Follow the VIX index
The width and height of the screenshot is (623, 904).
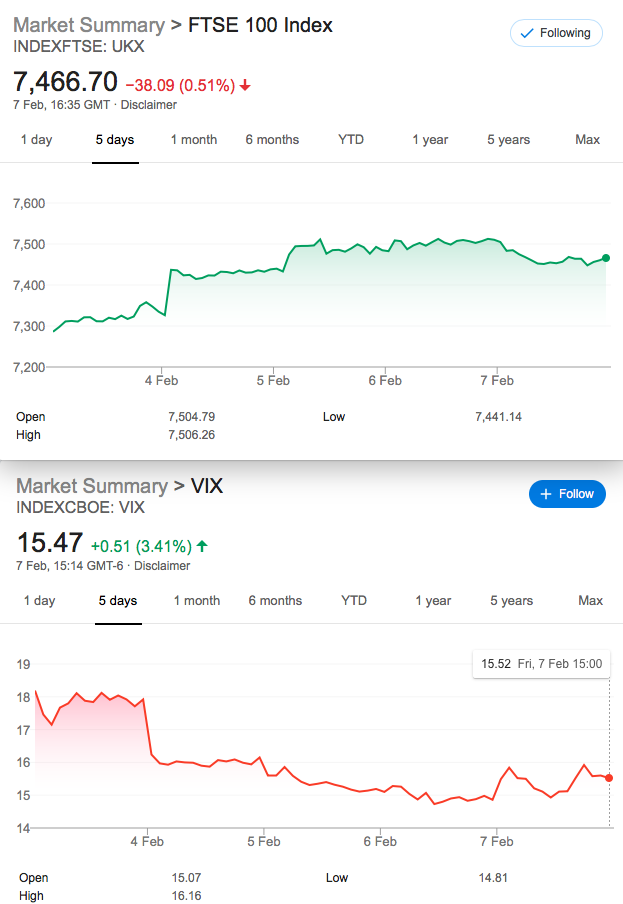567,494
